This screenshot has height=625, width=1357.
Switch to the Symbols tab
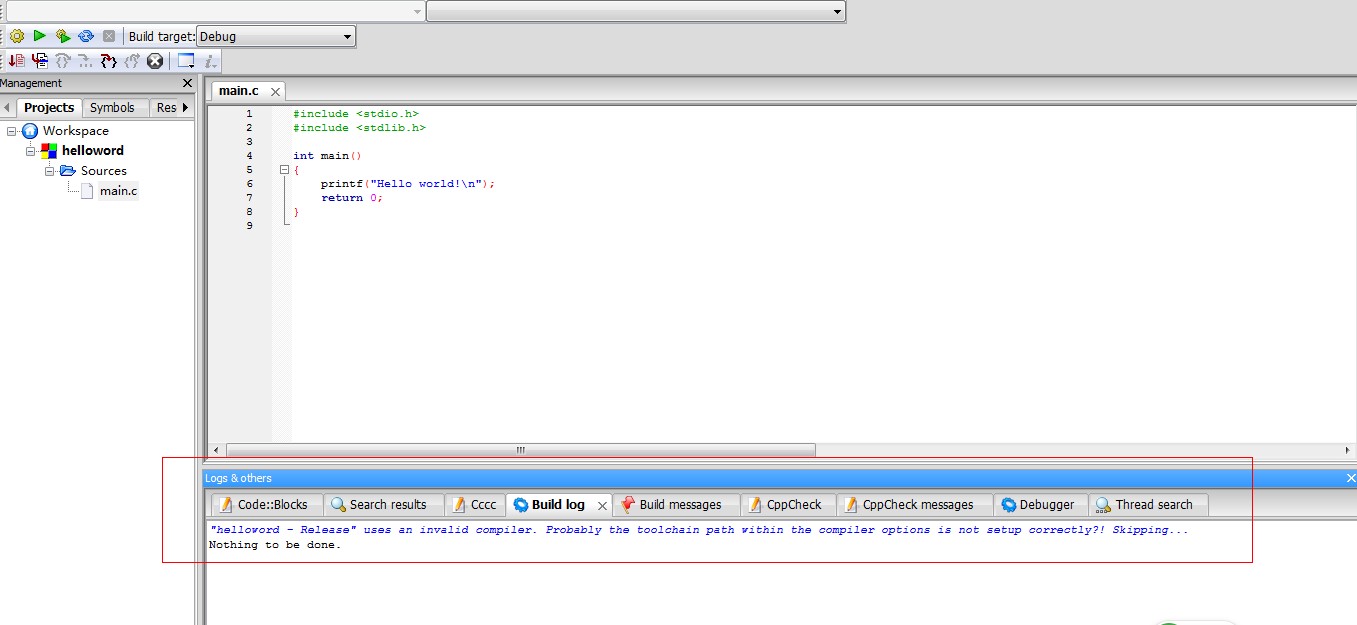(x=112, y=108)
